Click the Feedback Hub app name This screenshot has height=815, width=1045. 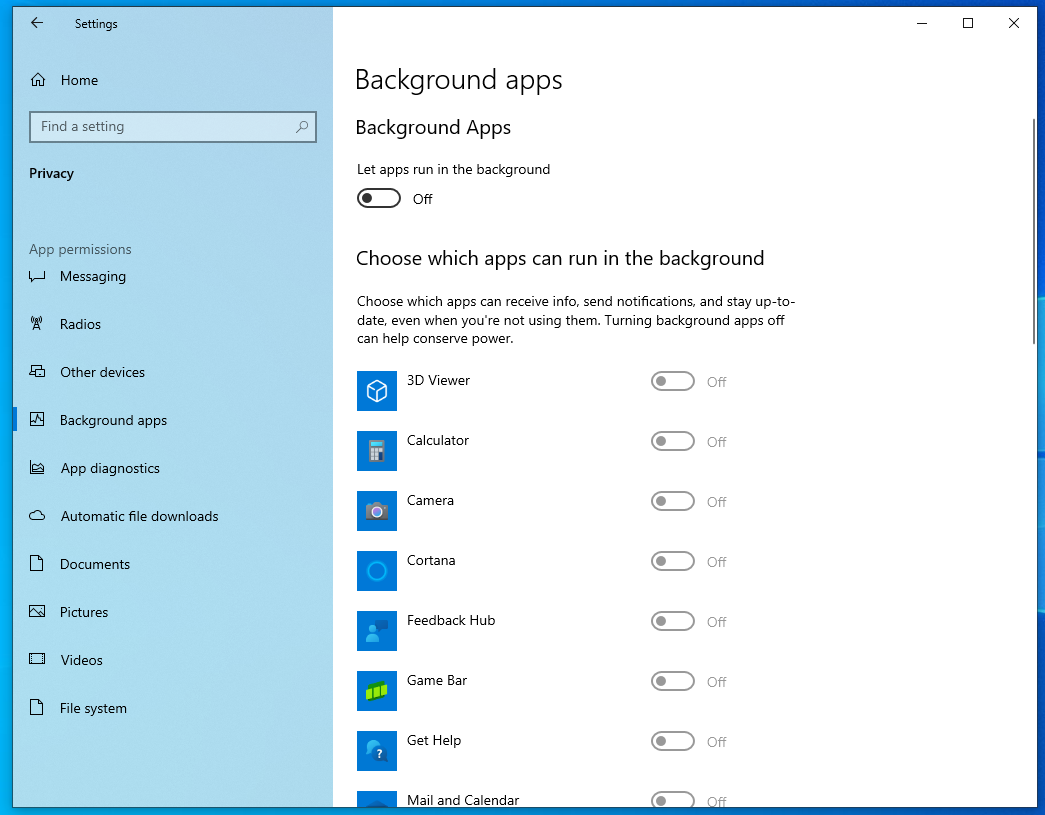[451, 620]
